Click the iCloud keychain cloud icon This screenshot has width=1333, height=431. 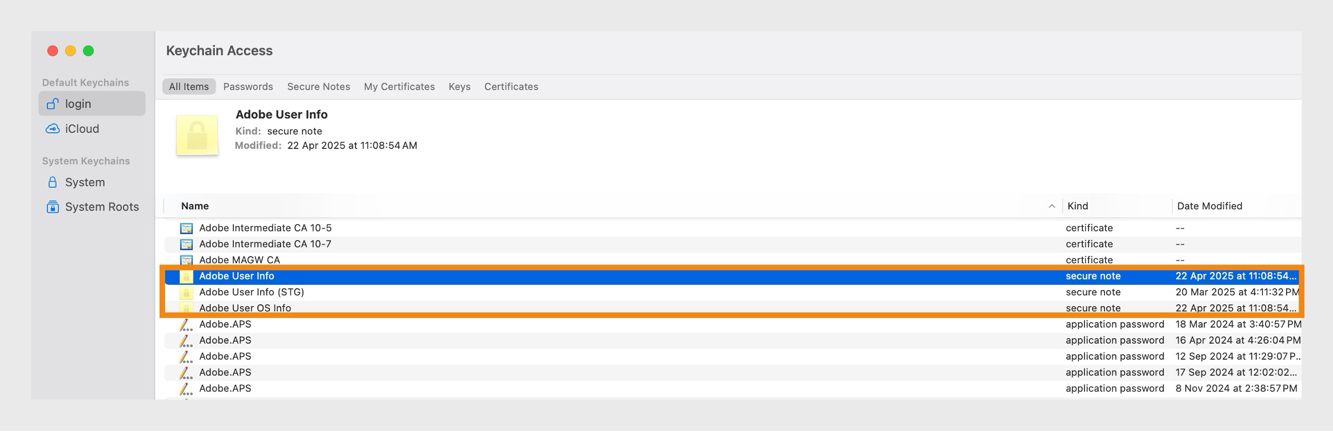pos(53,129)
